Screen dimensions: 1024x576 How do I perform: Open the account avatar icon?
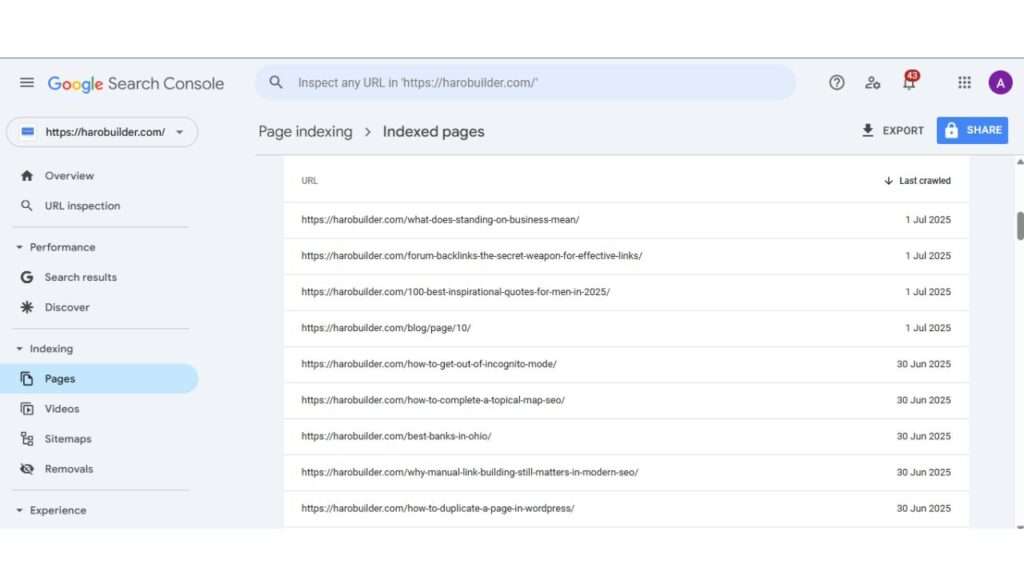1000,82
